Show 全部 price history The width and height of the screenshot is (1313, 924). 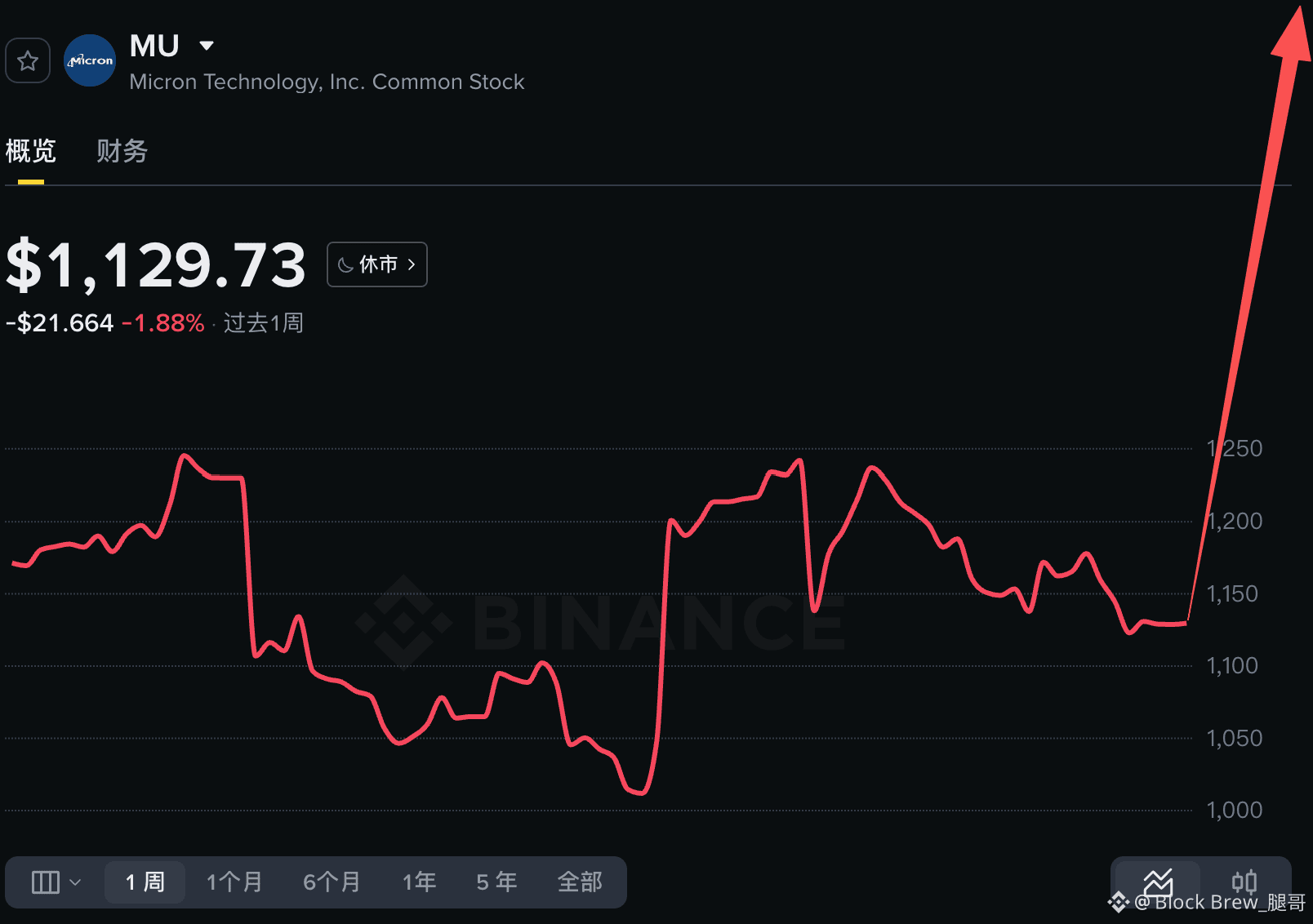coord(580,882)
